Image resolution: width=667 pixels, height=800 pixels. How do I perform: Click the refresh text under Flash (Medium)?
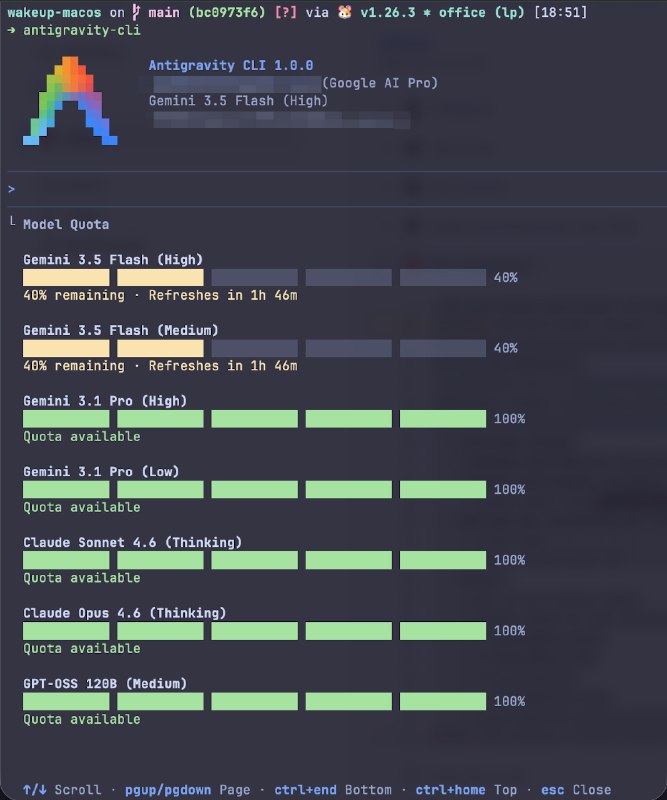point(160,366)
